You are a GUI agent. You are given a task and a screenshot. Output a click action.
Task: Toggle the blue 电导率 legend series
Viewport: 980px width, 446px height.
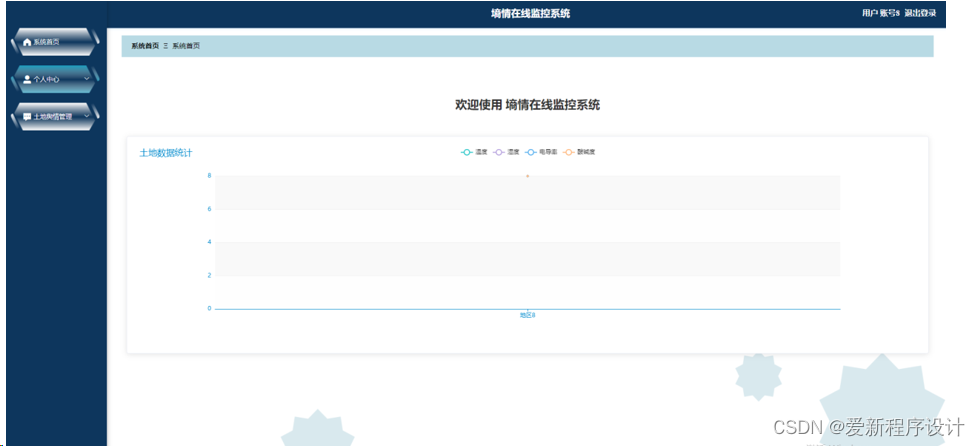coord(541,152)
